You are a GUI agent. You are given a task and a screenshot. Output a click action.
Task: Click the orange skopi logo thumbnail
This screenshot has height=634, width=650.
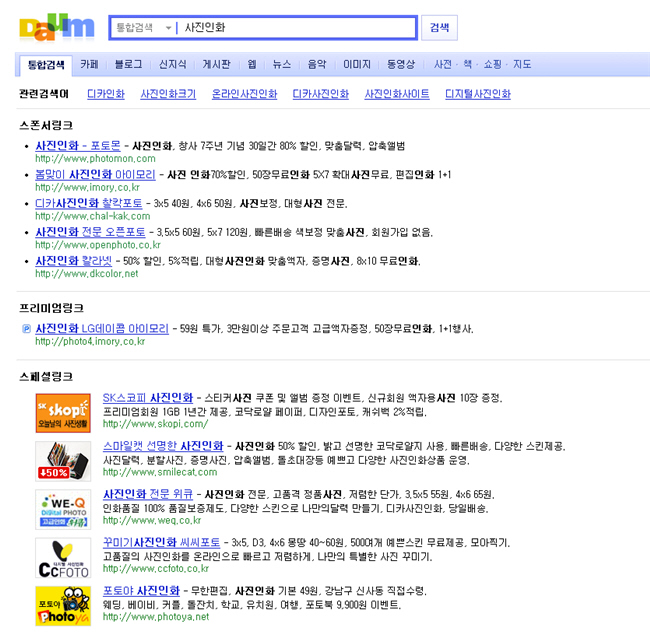click(63, 413)
